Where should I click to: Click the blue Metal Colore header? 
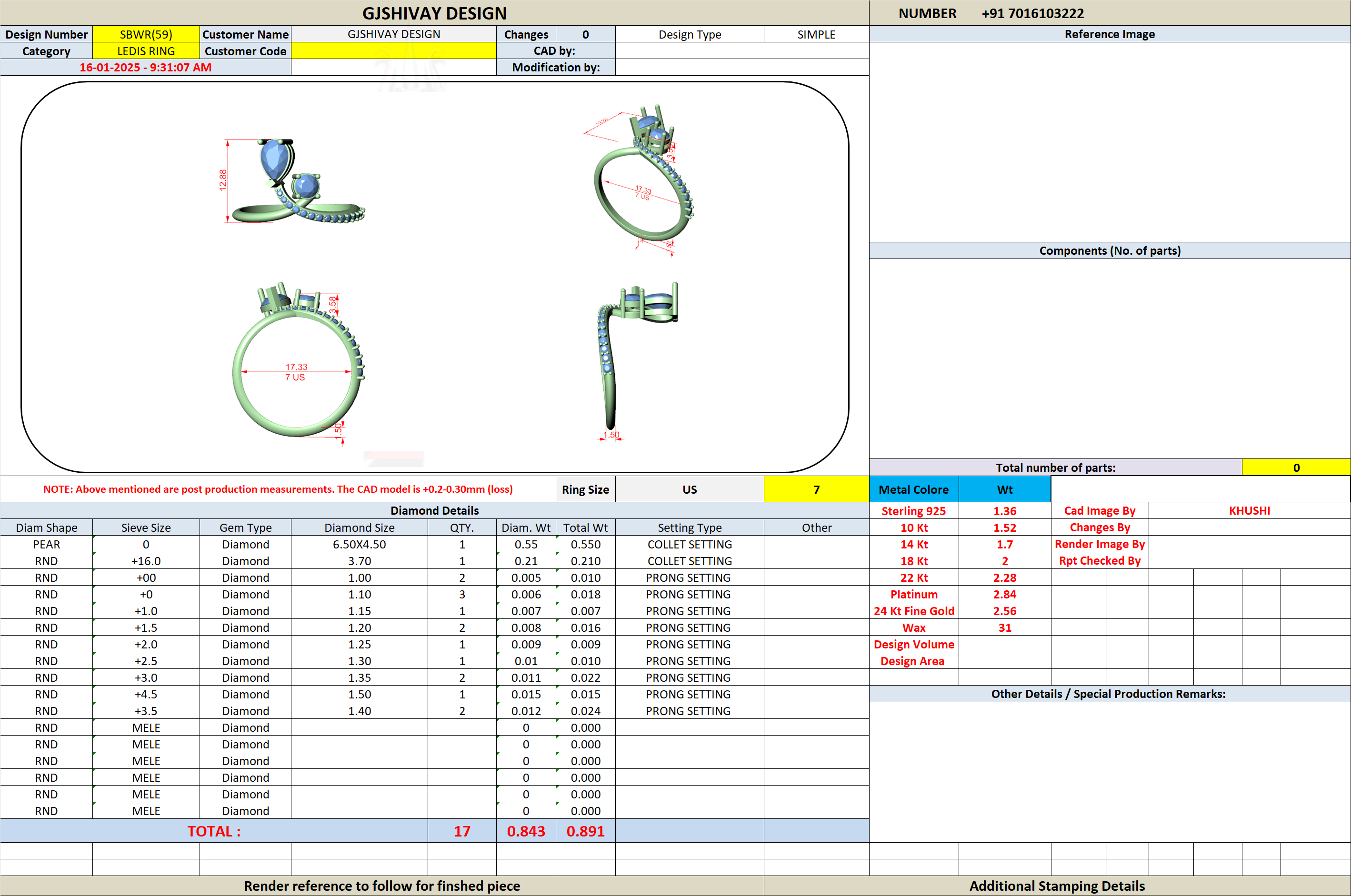pos(913,490)
